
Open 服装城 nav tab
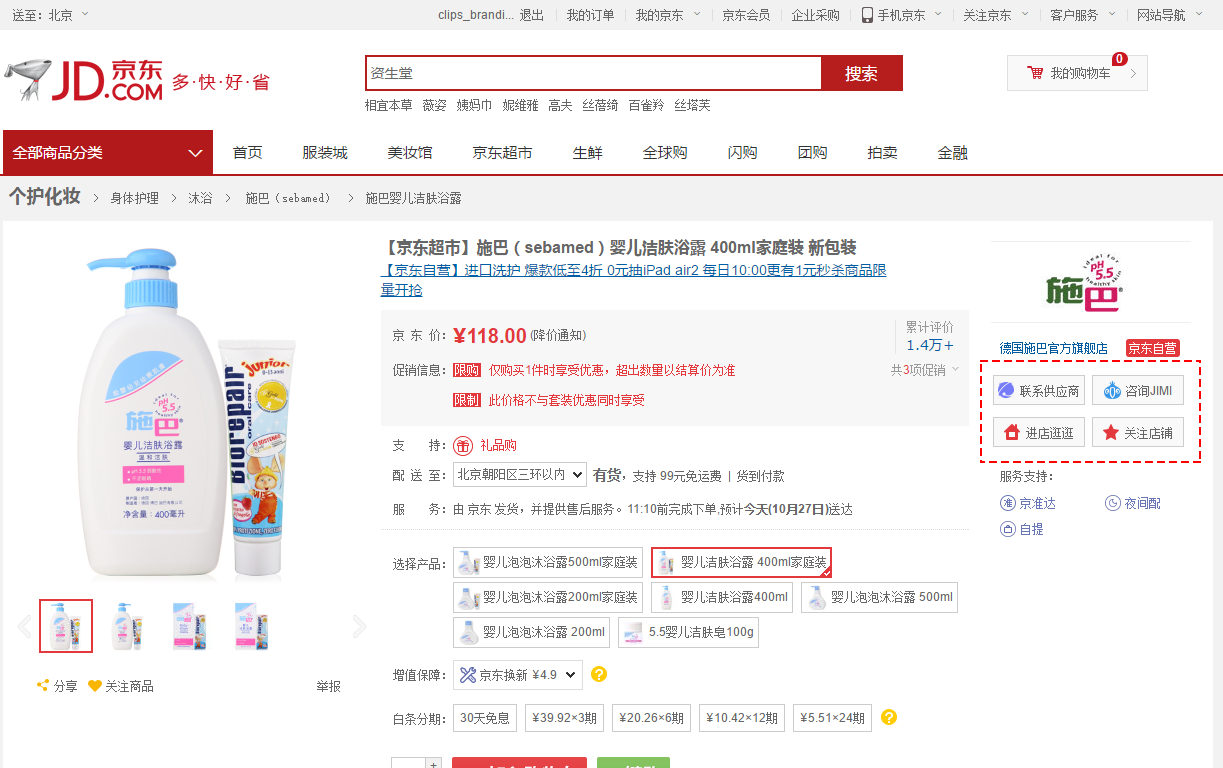pos(325,153)
